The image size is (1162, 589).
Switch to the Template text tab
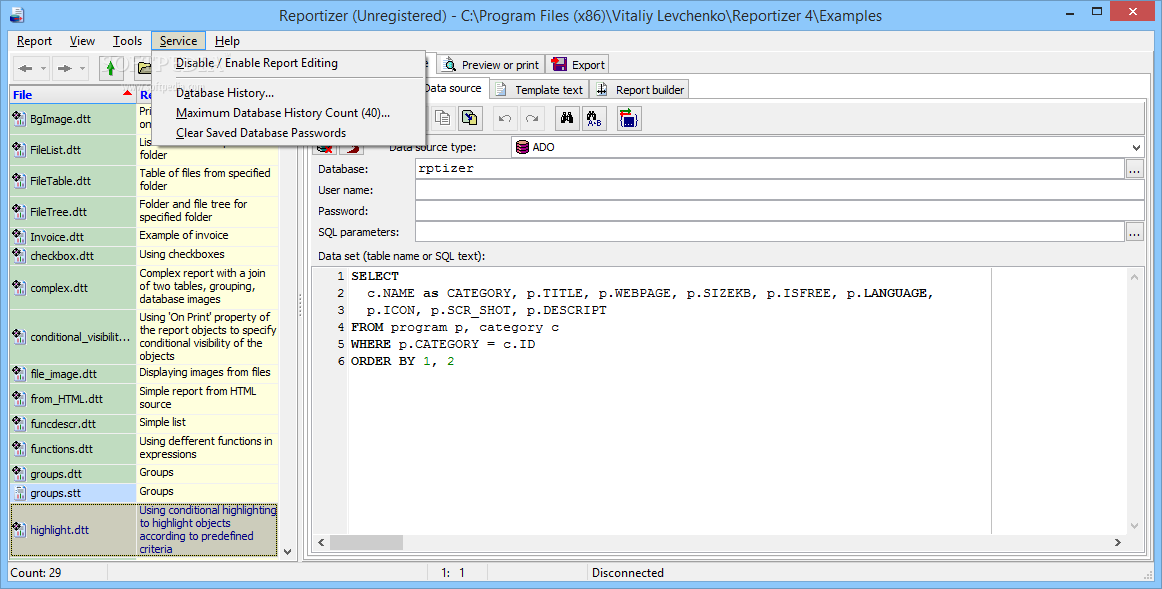540,90
